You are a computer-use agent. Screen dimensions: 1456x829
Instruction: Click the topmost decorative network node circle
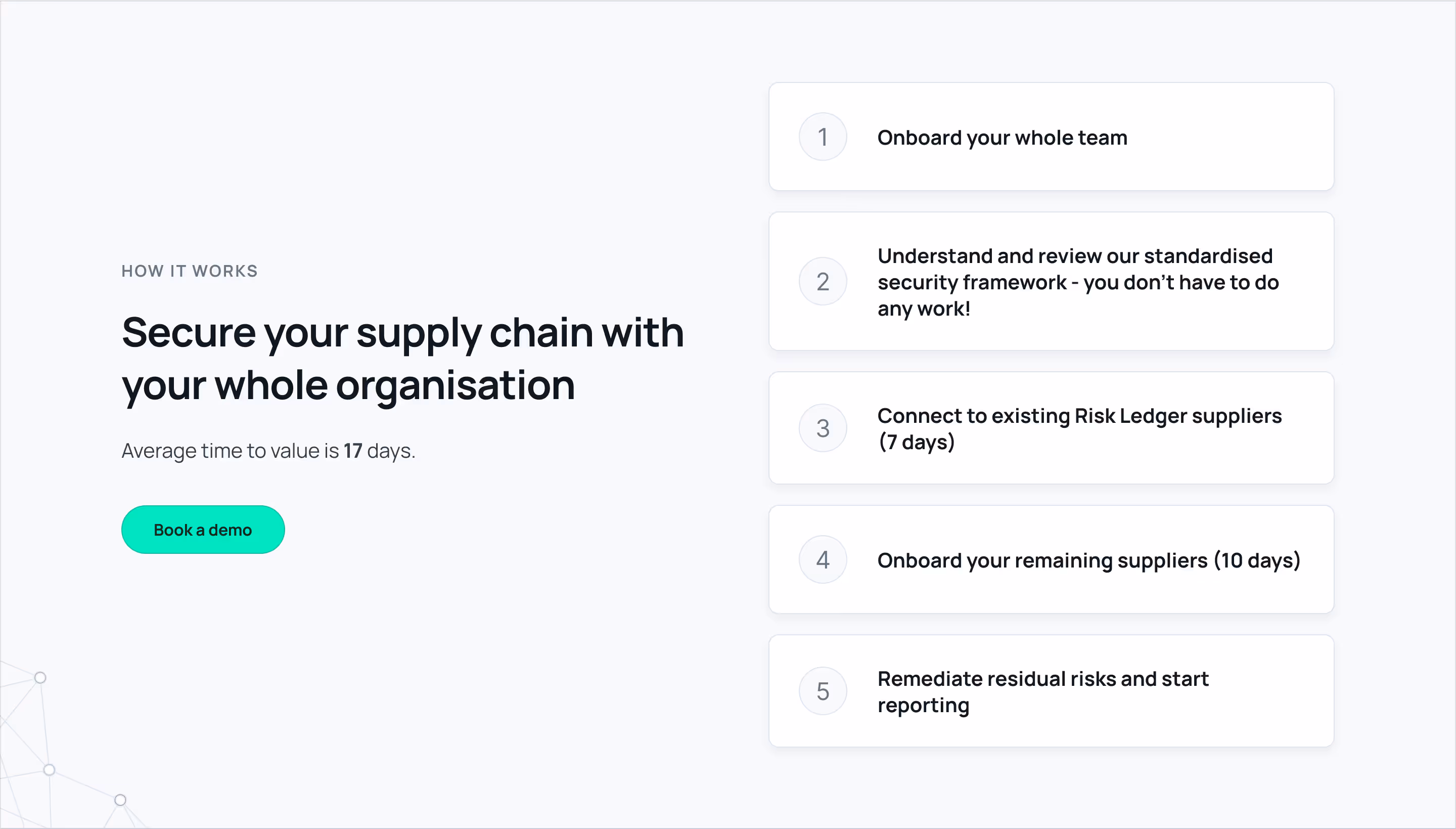[40, 678]
